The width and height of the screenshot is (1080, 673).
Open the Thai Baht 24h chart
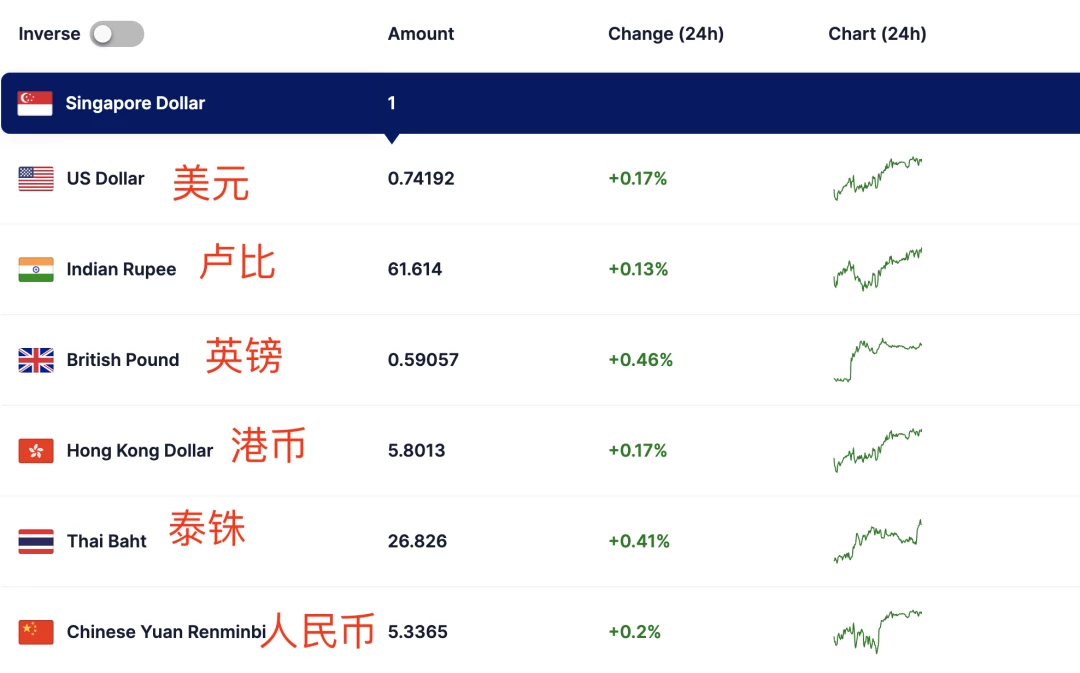[877, 541]
